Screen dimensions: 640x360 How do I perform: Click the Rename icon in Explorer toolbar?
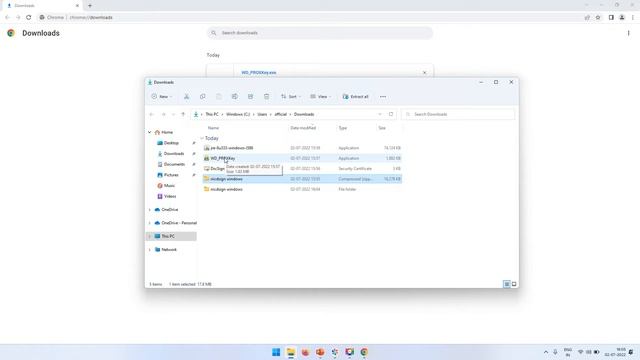tap(235, 97)
